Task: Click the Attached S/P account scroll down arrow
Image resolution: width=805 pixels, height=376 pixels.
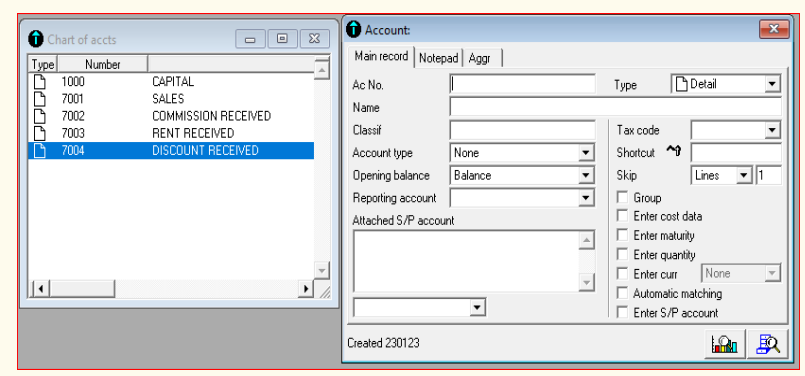Action: 587,282
